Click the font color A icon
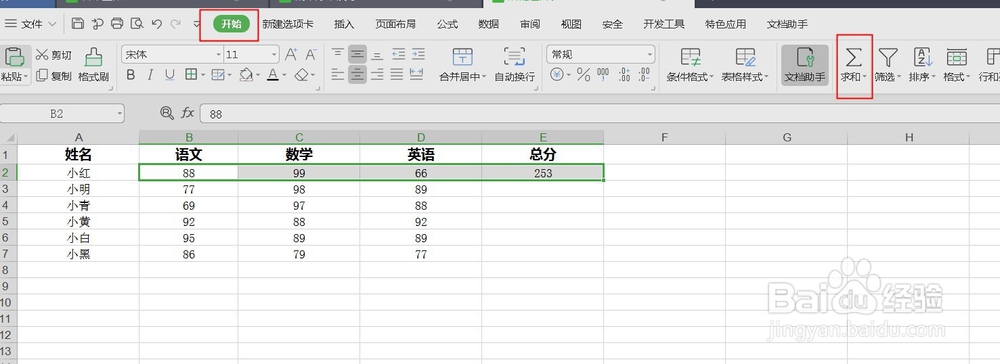1000x364 pixels. [273, 75]
